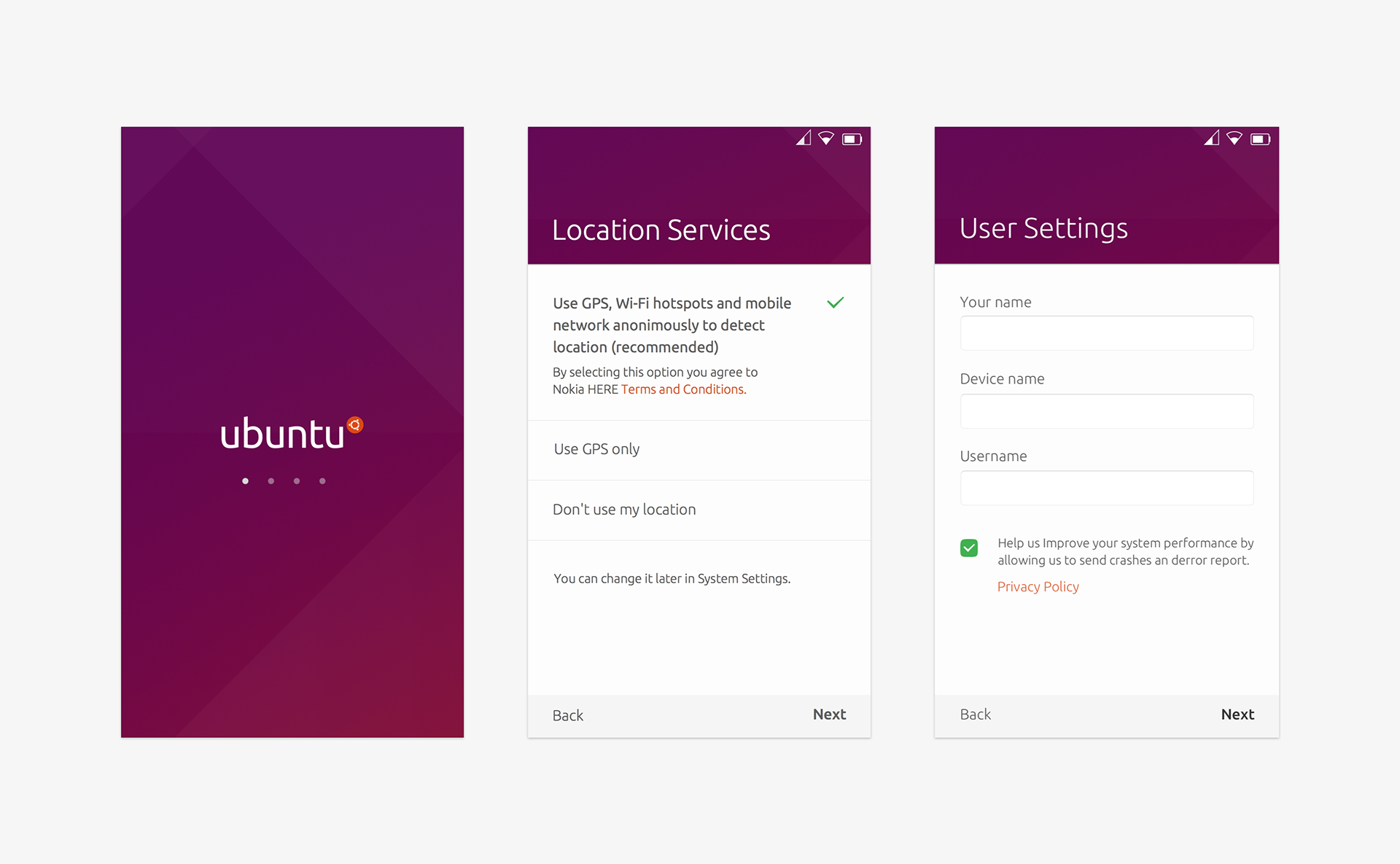Click green checkmark beside recommended location option
Image resolution: width=1400 pixels, height=864 pixels.
pyautogui.click(x=836, y=303)
